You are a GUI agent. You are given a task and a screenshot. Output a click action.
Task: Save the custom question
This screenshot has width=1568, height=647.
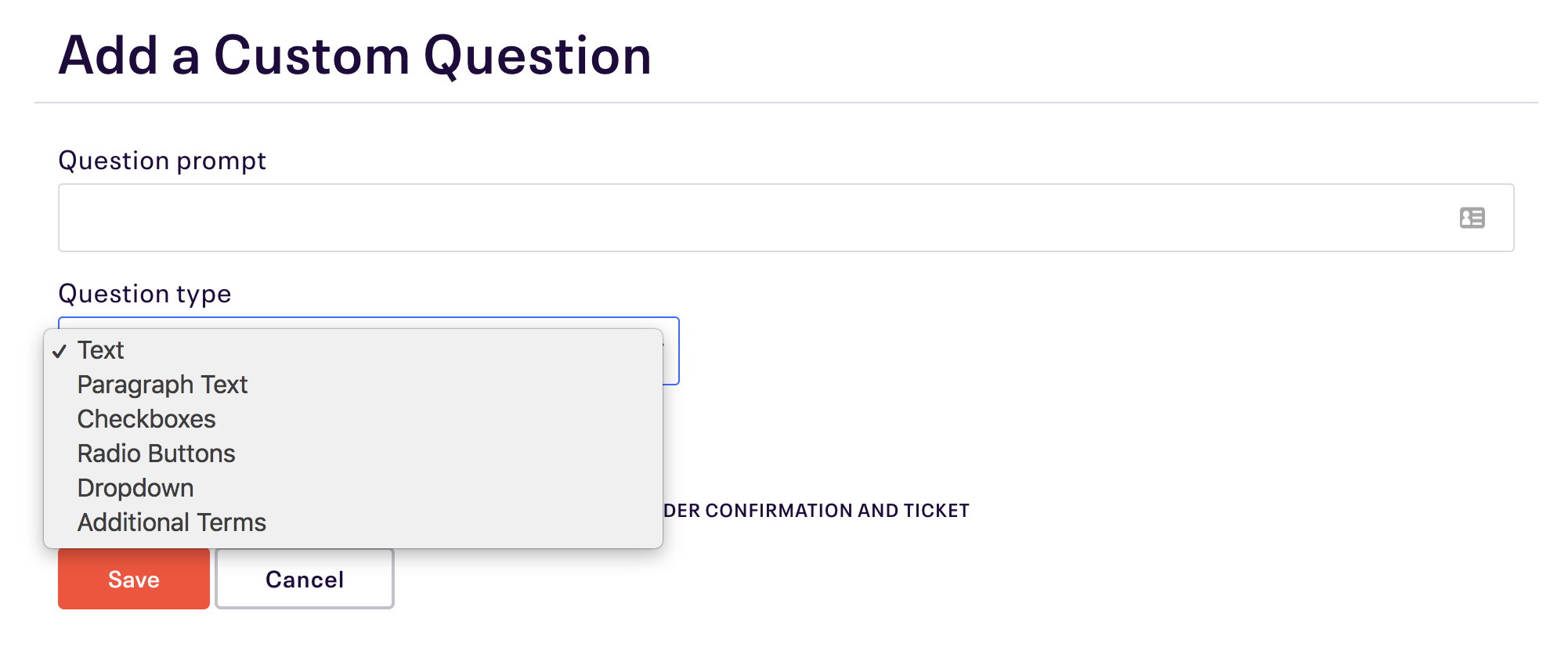coord(134,579)
